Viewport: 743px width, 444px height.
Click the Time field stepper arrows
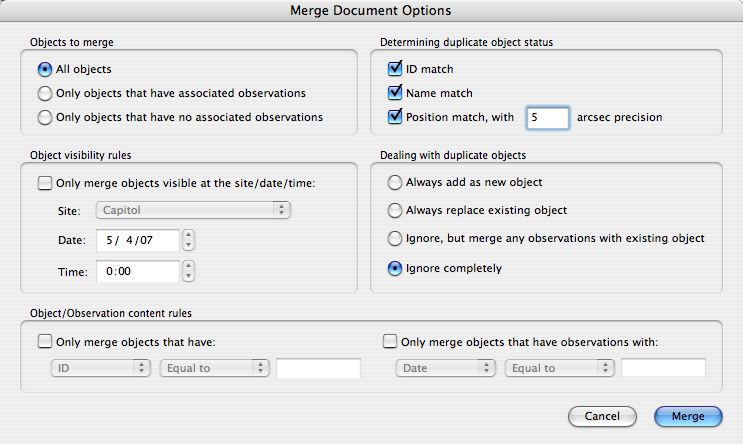[x=189, y=271]
